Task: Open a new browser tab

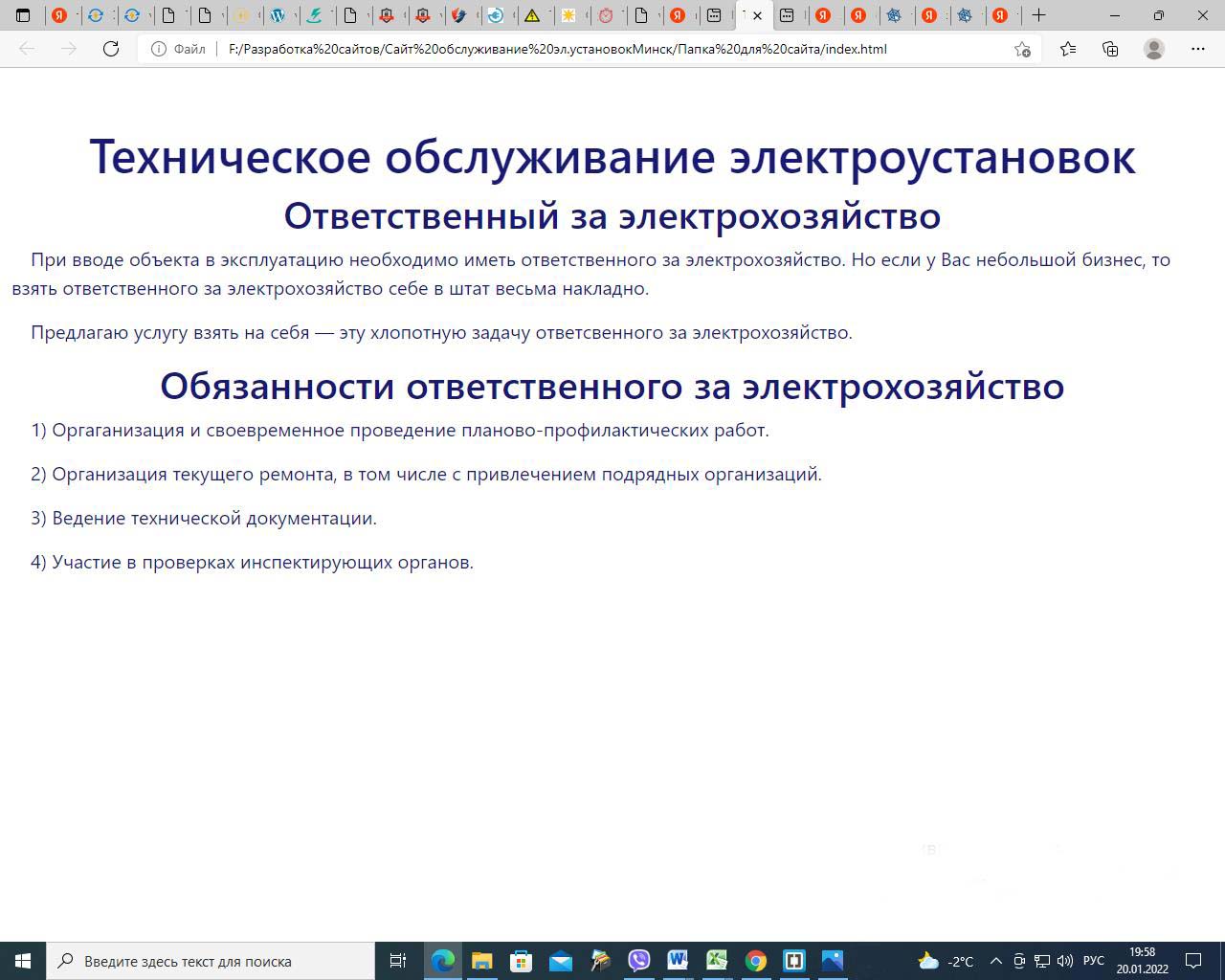Action: point(1038,15)
